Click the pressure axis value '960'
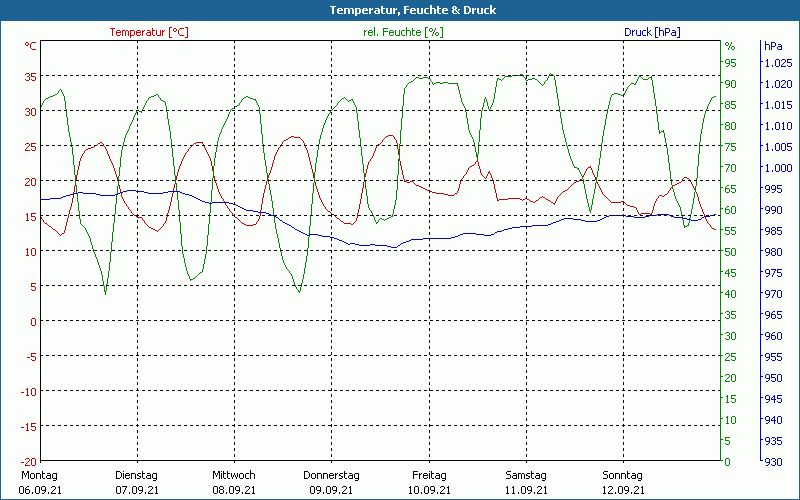Screen dimensions: 800x500 [773, 336]
